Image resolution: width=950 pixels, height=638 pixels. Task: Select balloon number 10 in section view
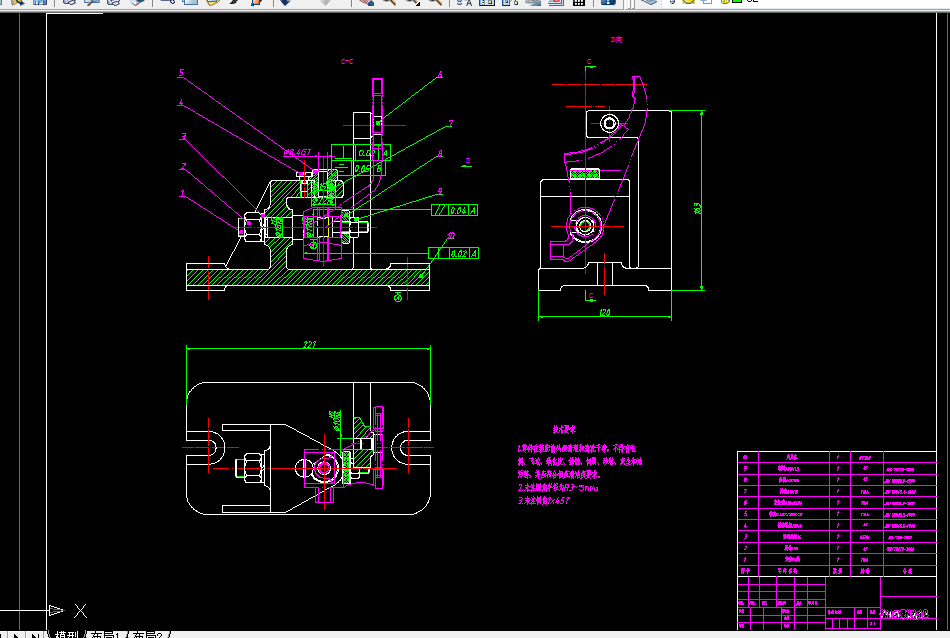coord(451,236)
